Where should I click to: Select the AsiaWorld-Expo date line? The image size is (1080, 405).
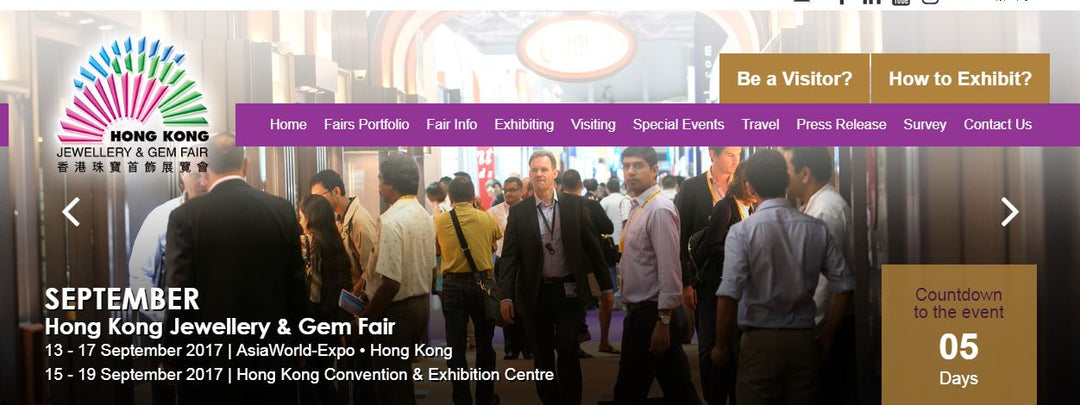point(249,351)
